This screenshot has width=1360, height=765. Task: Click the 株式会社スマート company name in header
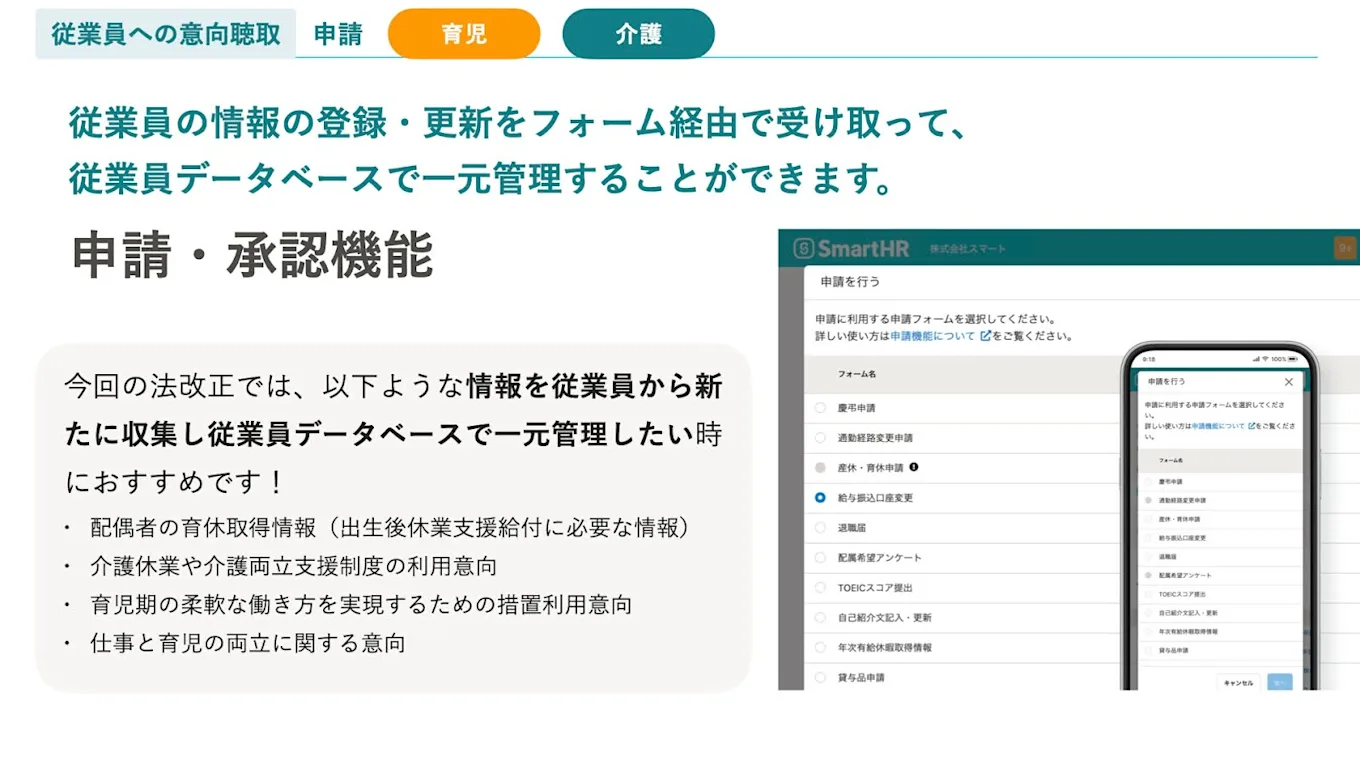coord(967,248)
